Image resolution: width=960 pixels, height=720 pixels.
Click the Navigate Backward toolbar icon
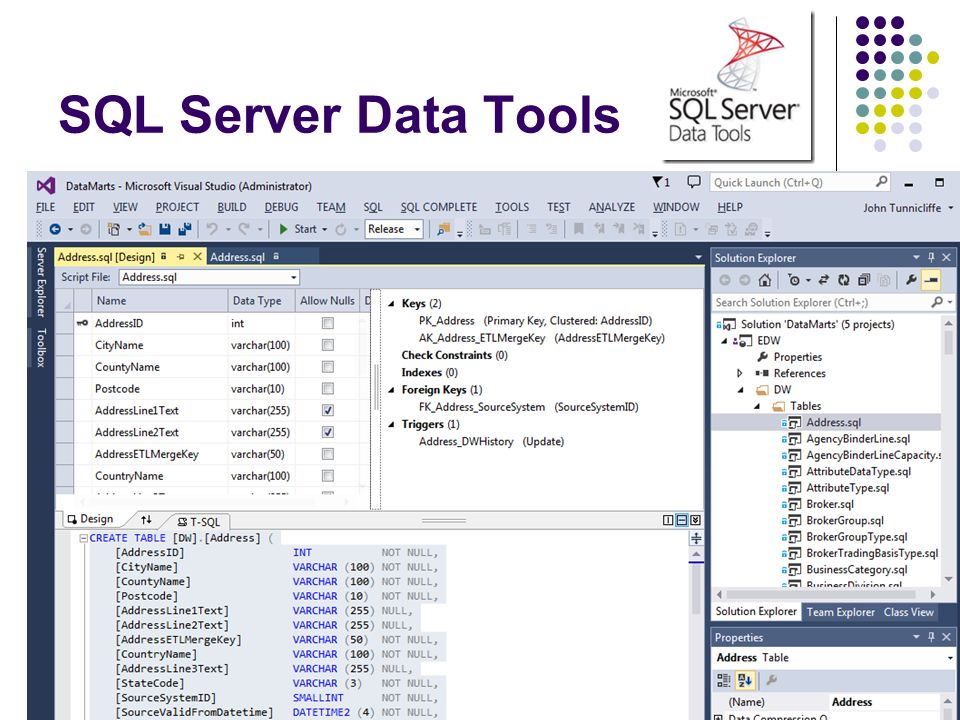tap(55, 229)
